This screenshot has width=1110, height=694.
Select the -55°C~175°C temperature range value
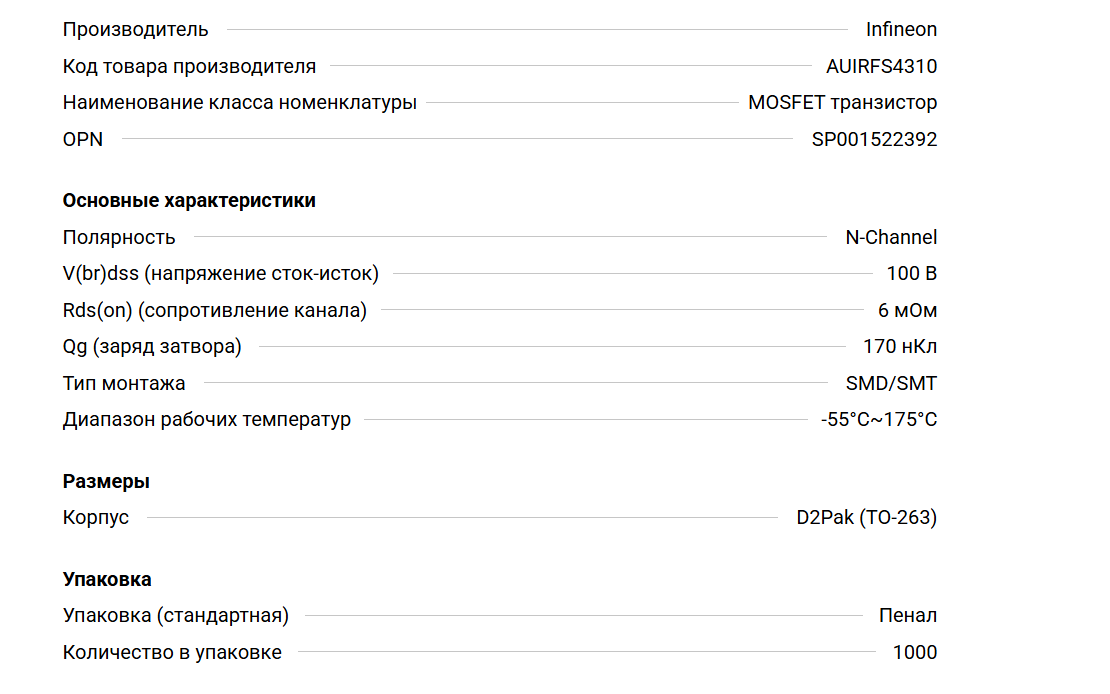pyautogui.click(x=878, y=420)
